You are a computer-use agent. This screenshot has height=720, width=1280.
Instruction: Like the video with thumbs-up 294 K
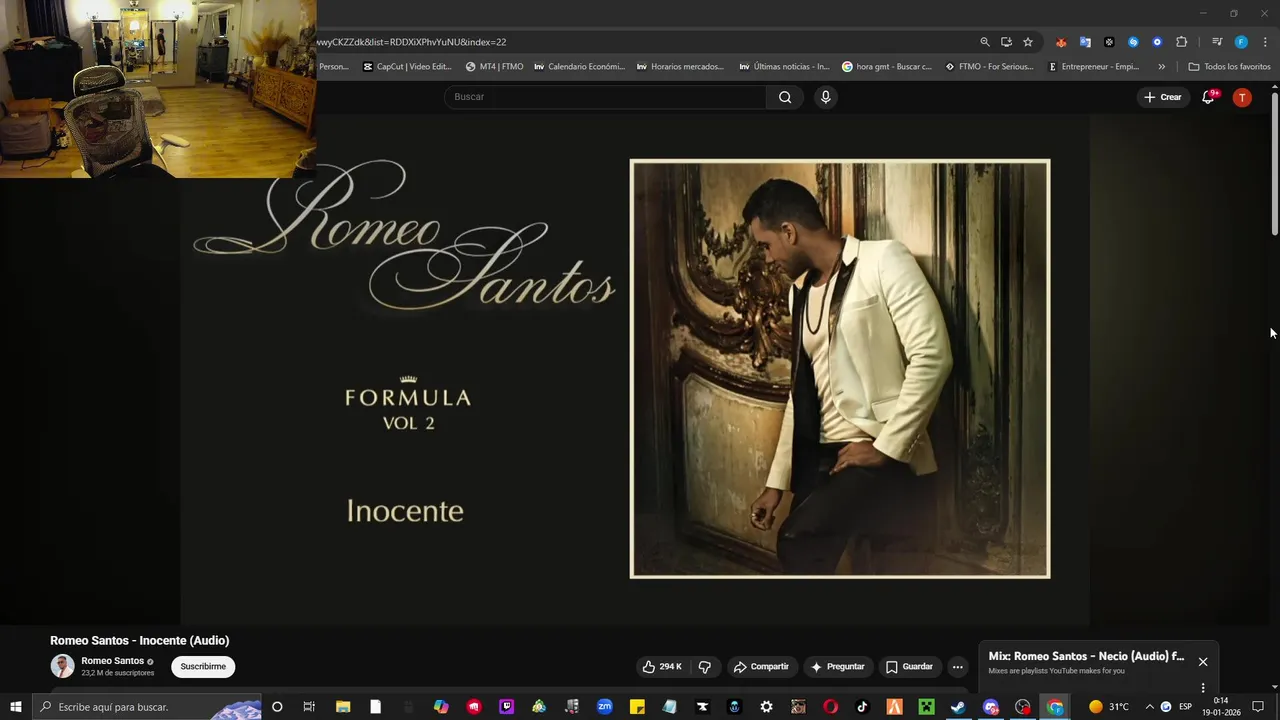coord(662,667)
